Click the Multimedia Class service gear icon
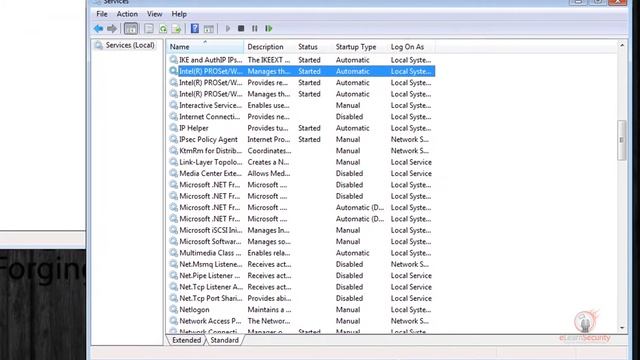Screen dimensions: 640x360 coord(173,253)
